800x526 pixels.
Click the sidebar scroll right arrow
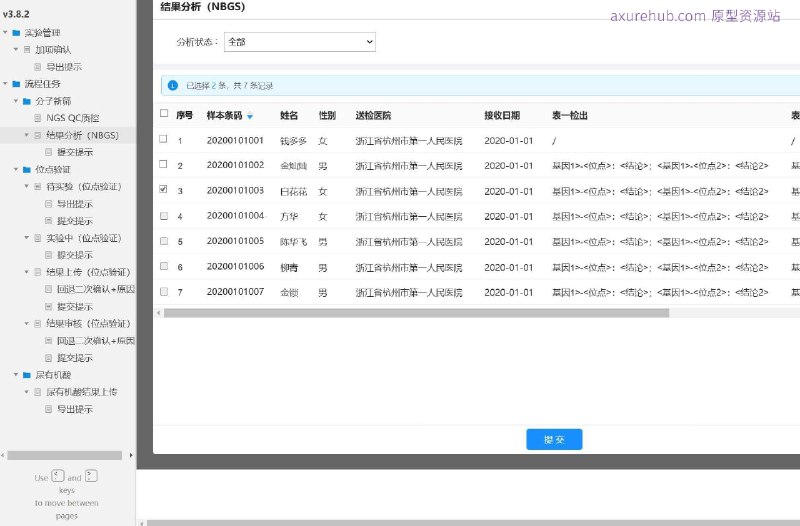coord(131,455)
